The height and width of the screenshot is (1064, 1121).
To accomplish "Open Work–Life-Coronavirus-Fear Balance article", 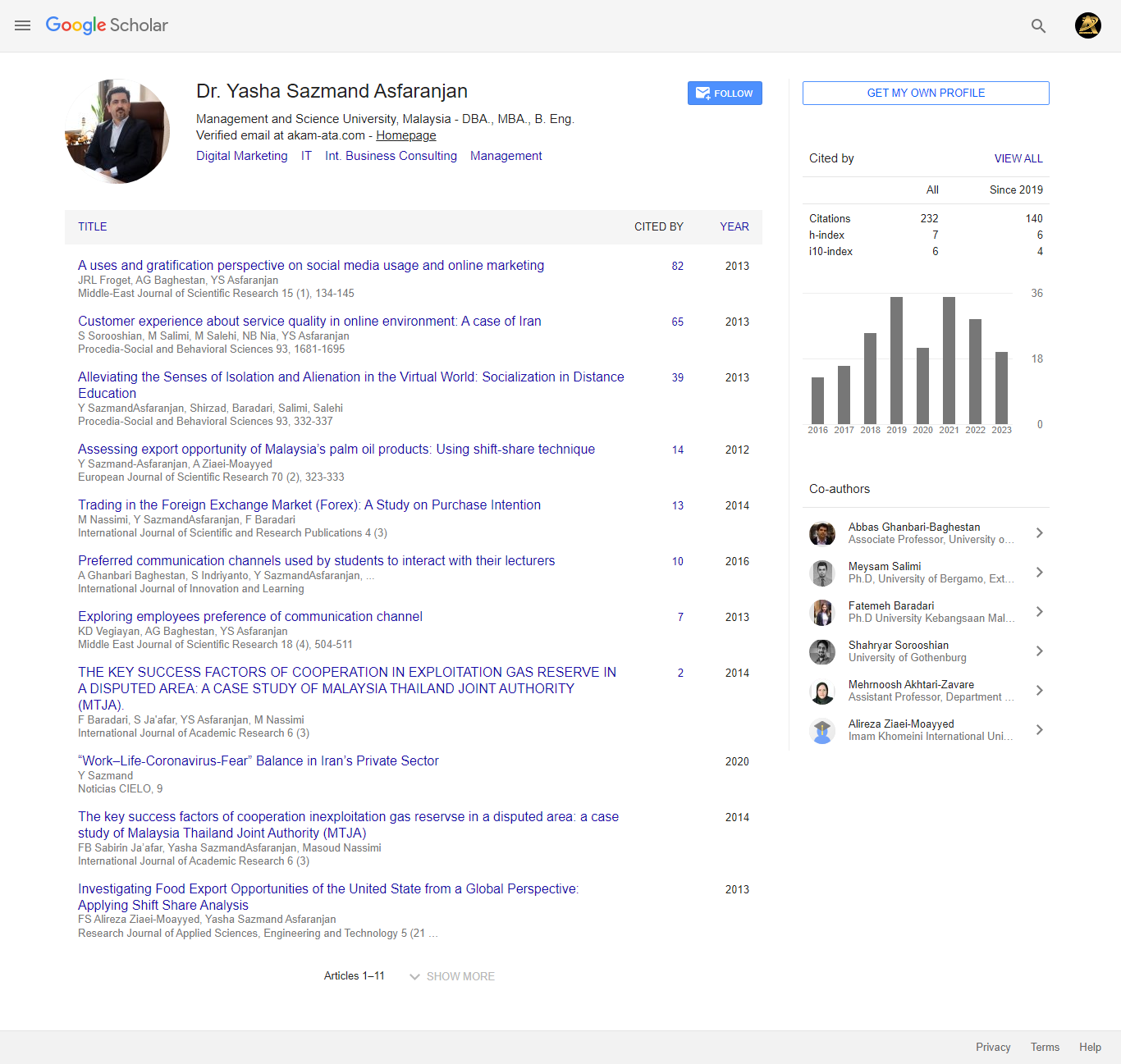I will tap(259, 760).
